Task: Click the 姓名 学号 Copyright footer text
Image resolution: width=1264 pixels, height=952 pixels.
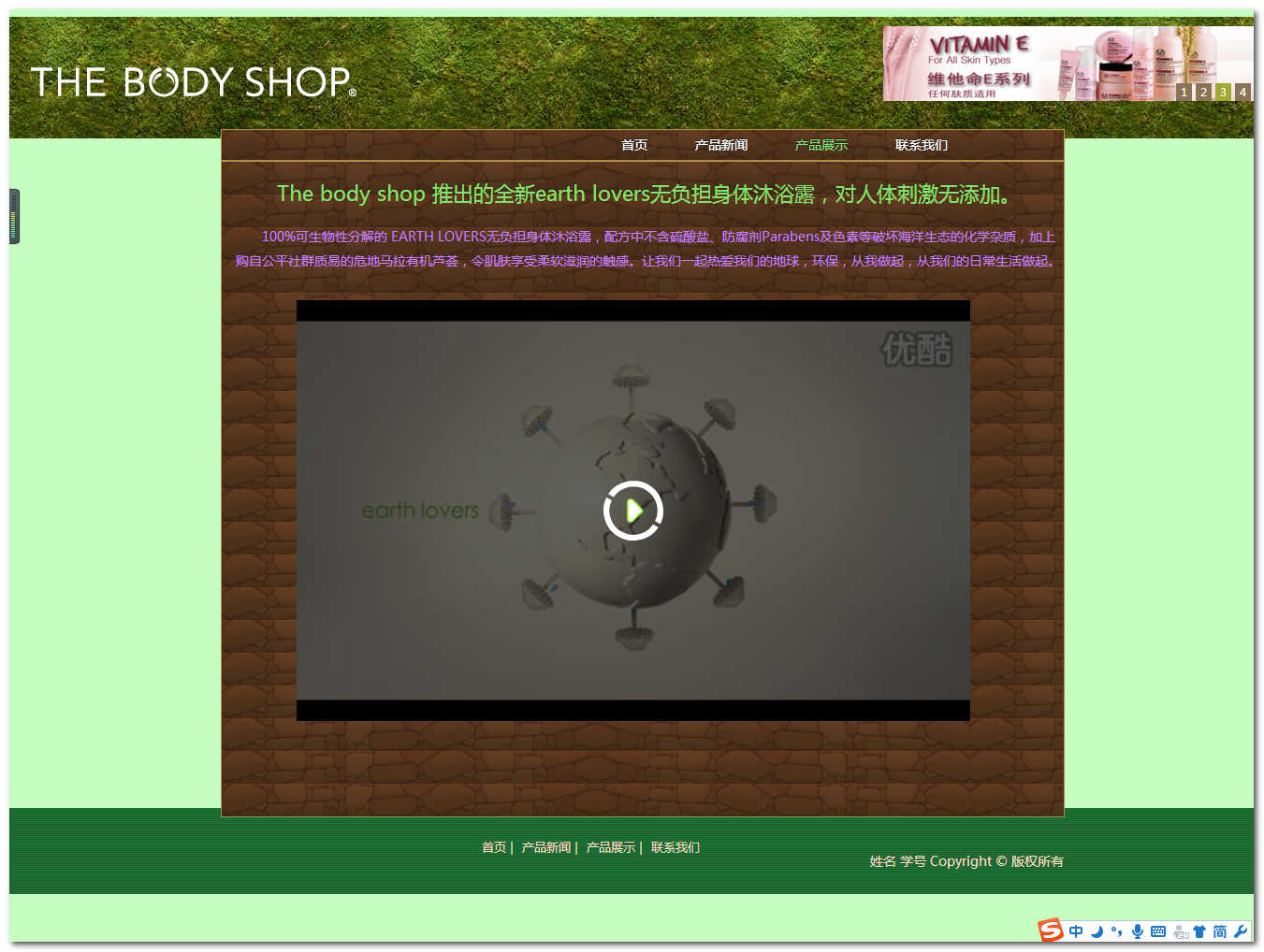Action: click(x=966, y=861)
